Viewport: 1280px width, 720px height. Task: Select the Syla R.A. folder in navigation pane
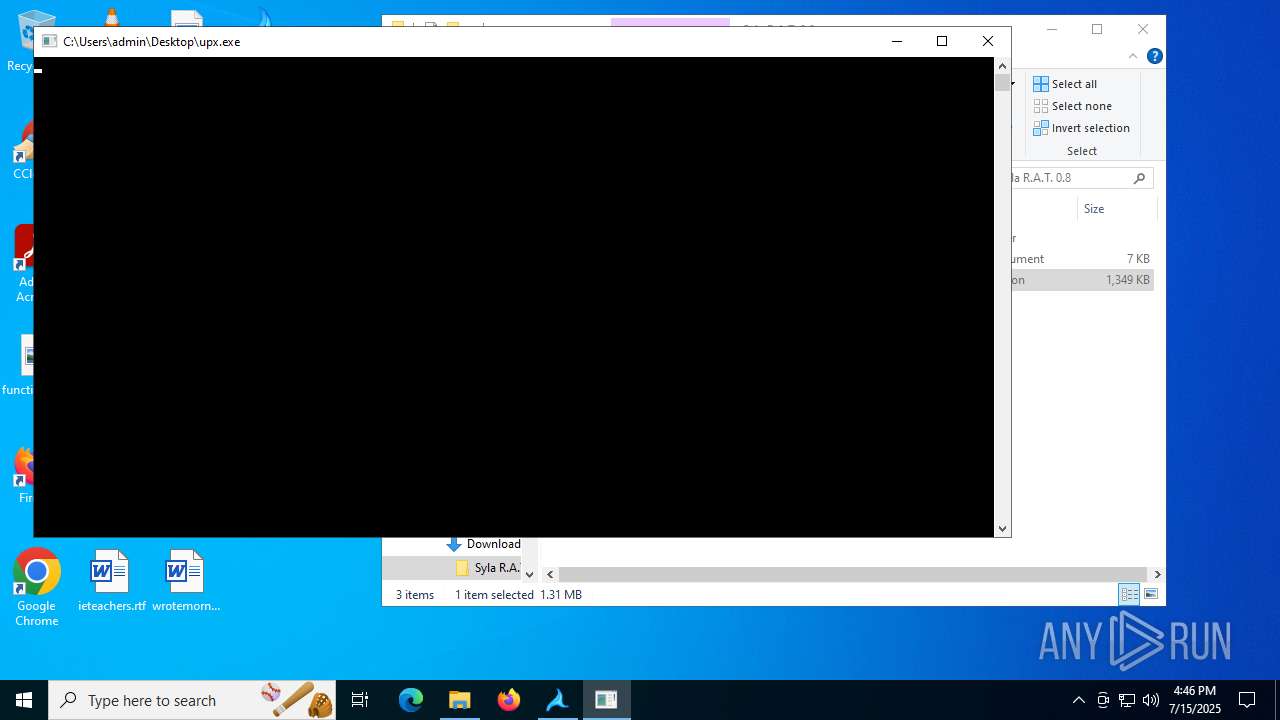click(488, 568)
